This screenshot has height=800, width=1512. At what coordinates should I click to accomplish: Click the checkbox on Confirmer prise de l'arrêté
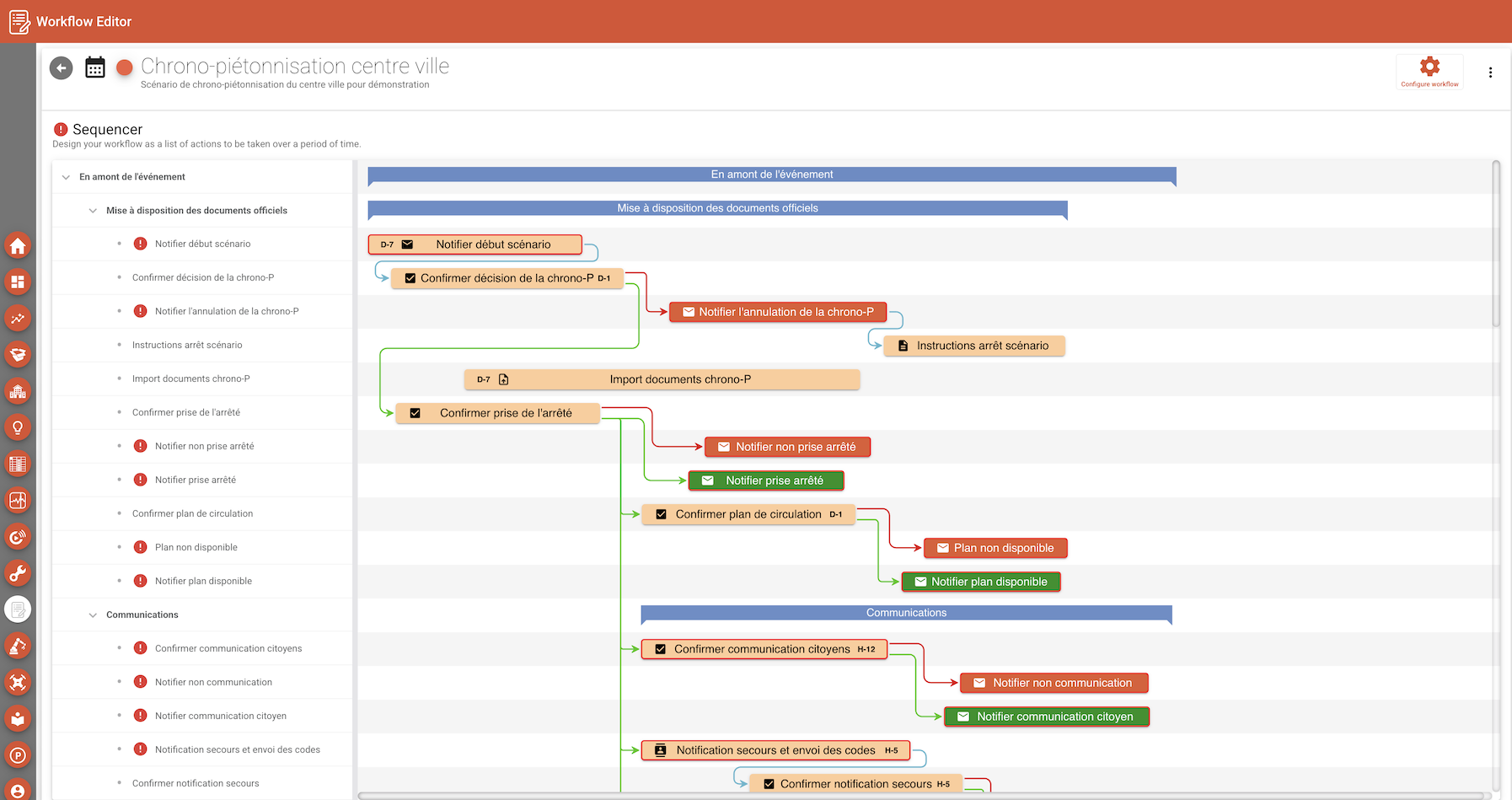[x=415, y=413]
